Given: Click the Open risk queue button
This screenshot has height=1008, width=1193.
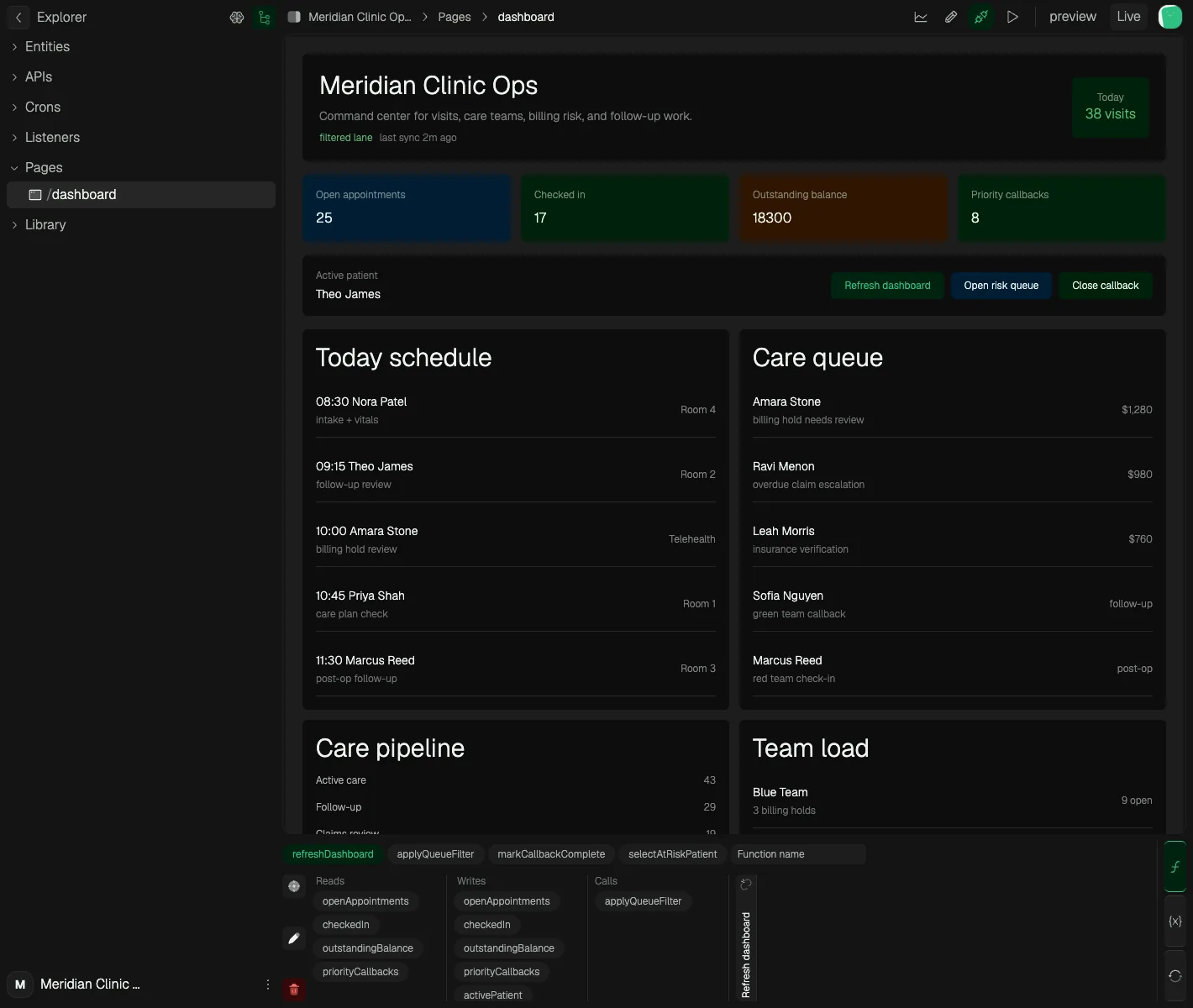Looking at the screenshot, I should [x=1001, y=286].
